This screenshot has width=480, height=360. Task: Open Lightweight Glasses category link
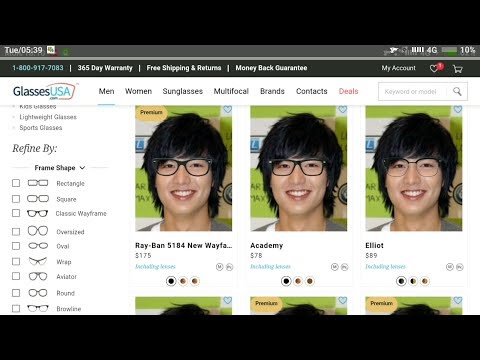(x=48, y=117)
